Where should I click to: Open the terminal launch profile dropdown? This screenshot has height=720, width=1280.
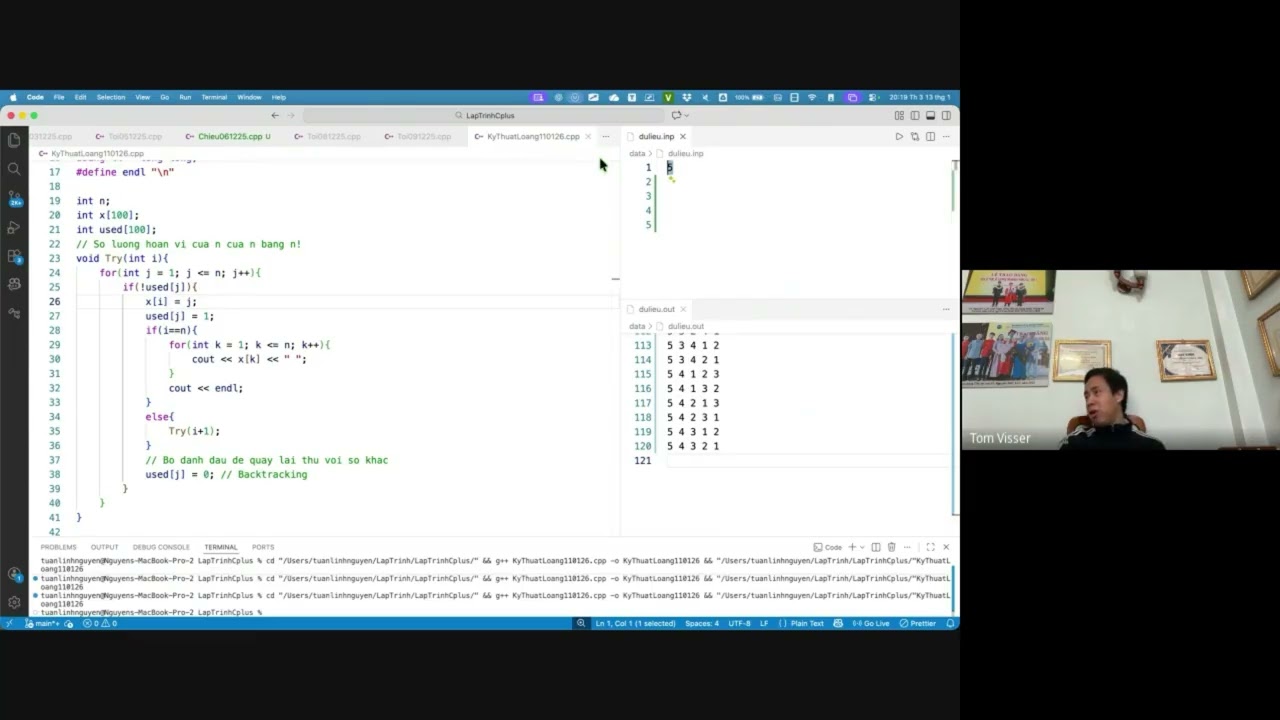(x=862, y=547)
